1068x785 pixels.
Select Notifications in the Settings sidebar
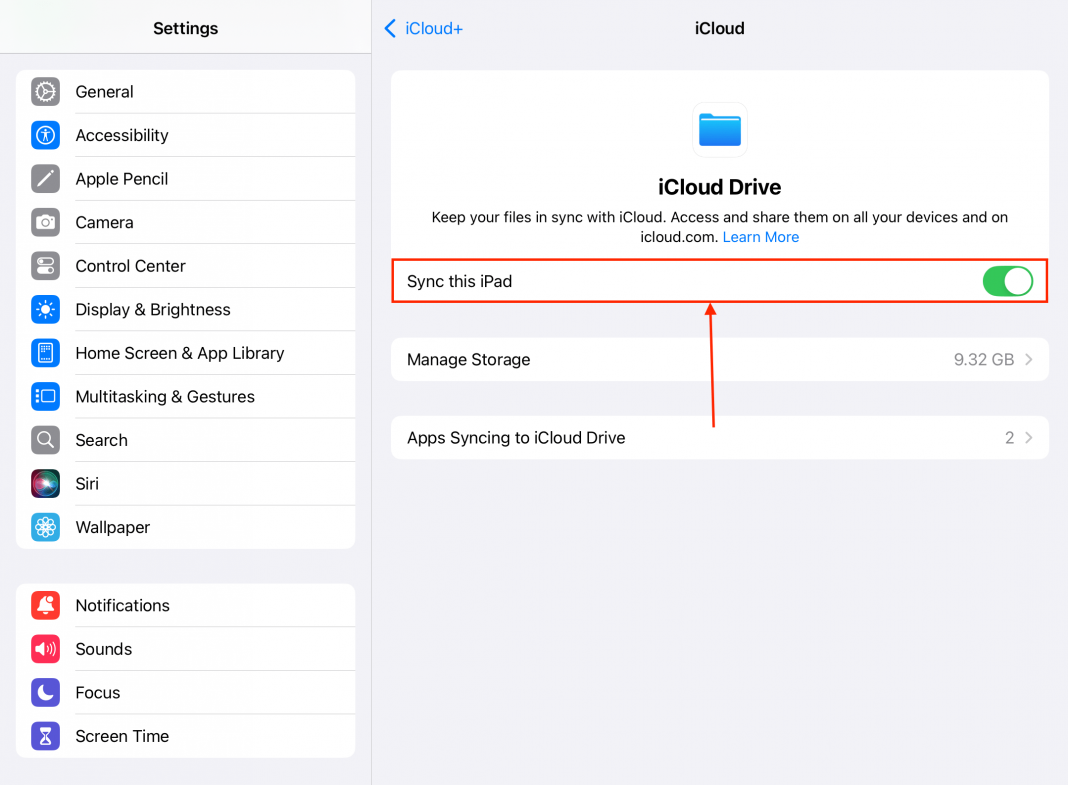coord(122,605)
